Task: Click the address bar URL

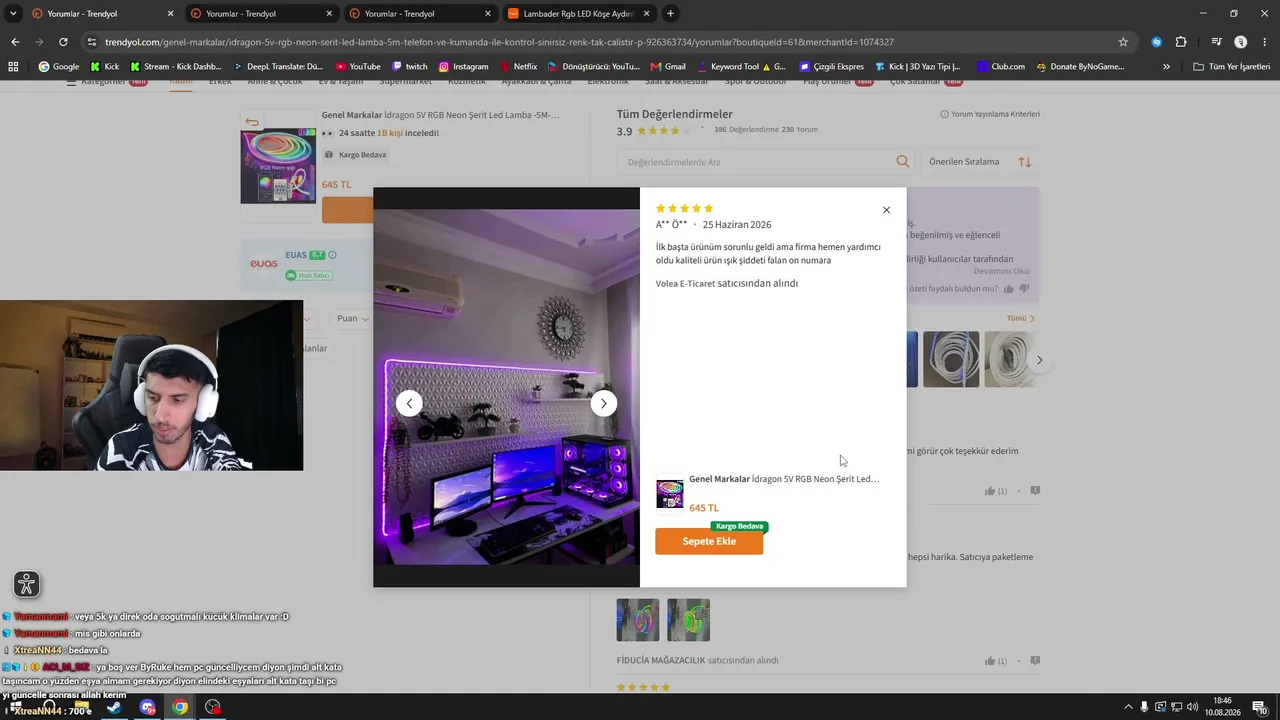Action: pyautogui.click(x=500, y=42)
